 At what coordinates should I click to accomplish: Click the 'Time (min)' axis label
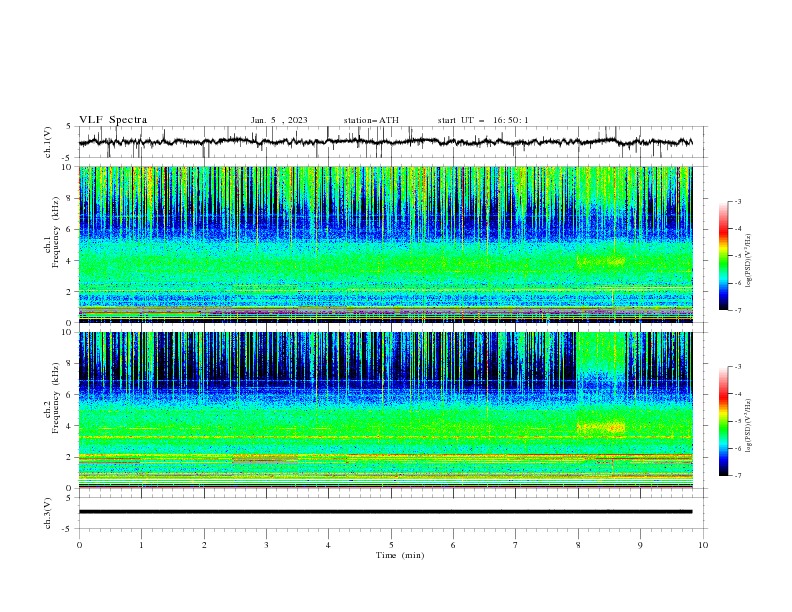point(400,555)
